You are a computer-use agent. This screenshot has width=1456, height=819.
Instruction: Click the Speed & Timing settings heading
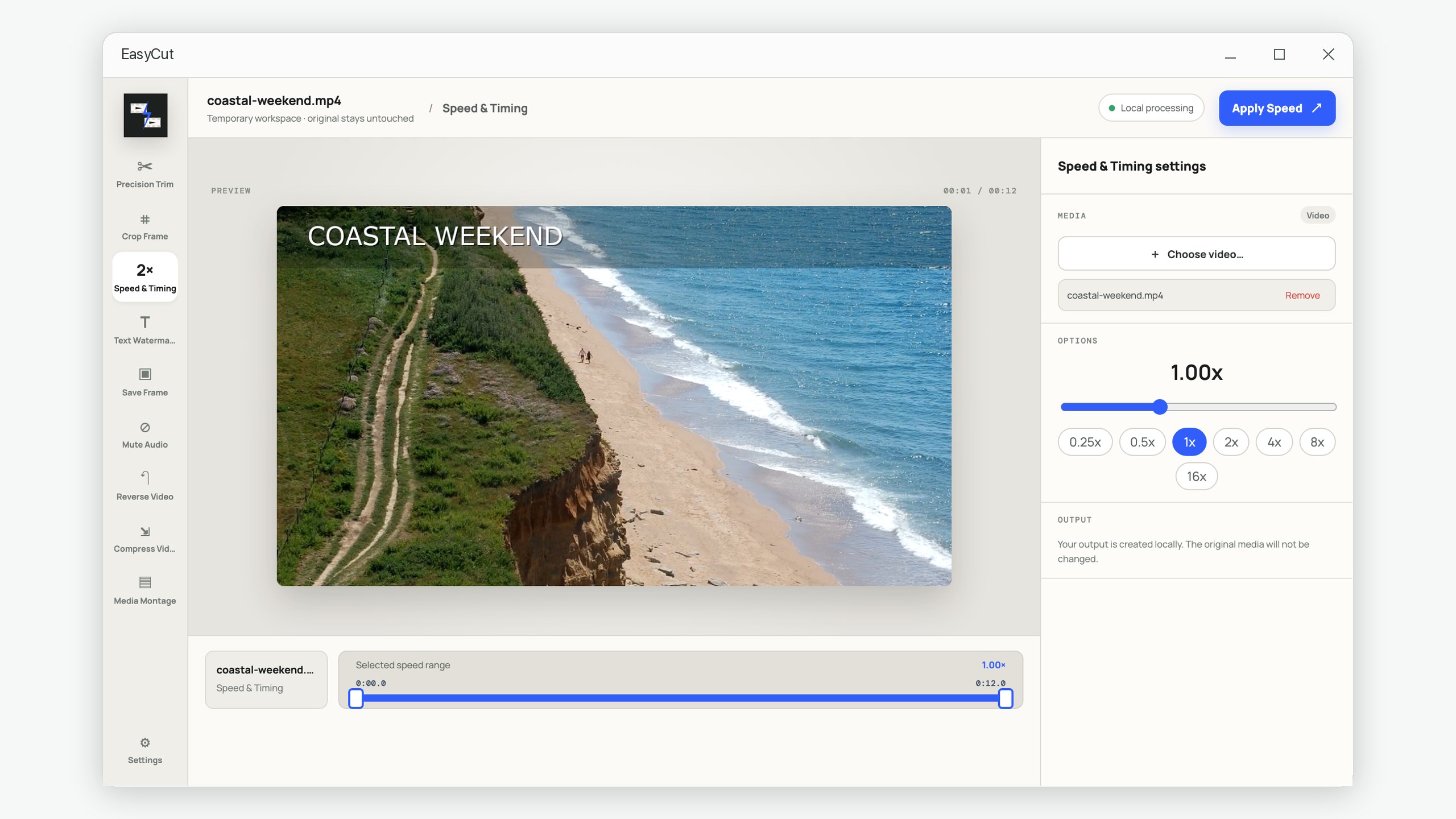pyautogui.click(x=1131, y=166)
